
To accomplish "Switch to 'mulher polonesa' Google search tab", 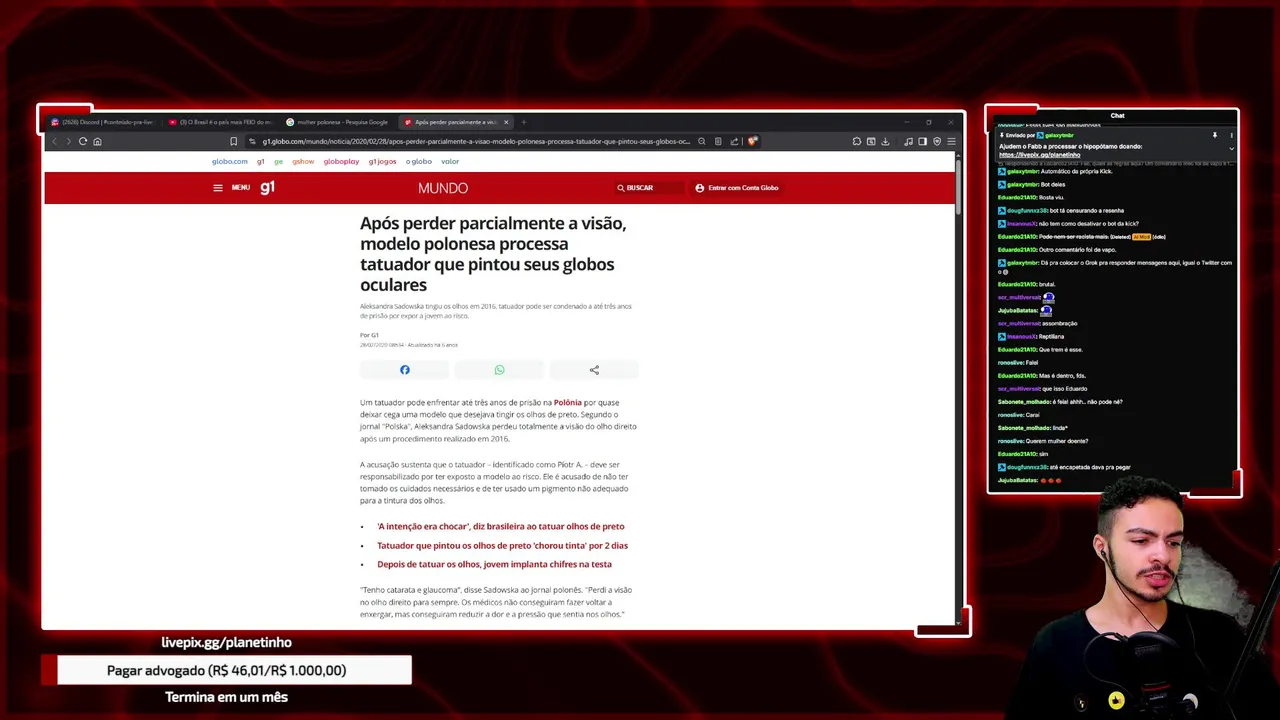I will (338, 122).
